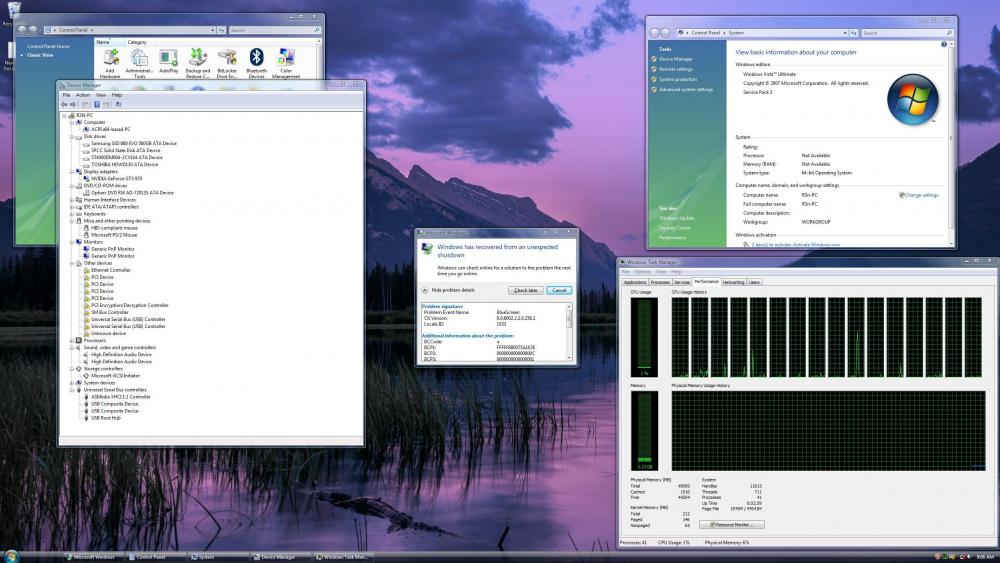Image resolution: width=1000 pixels, height=563 pixels.
Task: Open the Color Management icon
Action: [x=286, y=57]
